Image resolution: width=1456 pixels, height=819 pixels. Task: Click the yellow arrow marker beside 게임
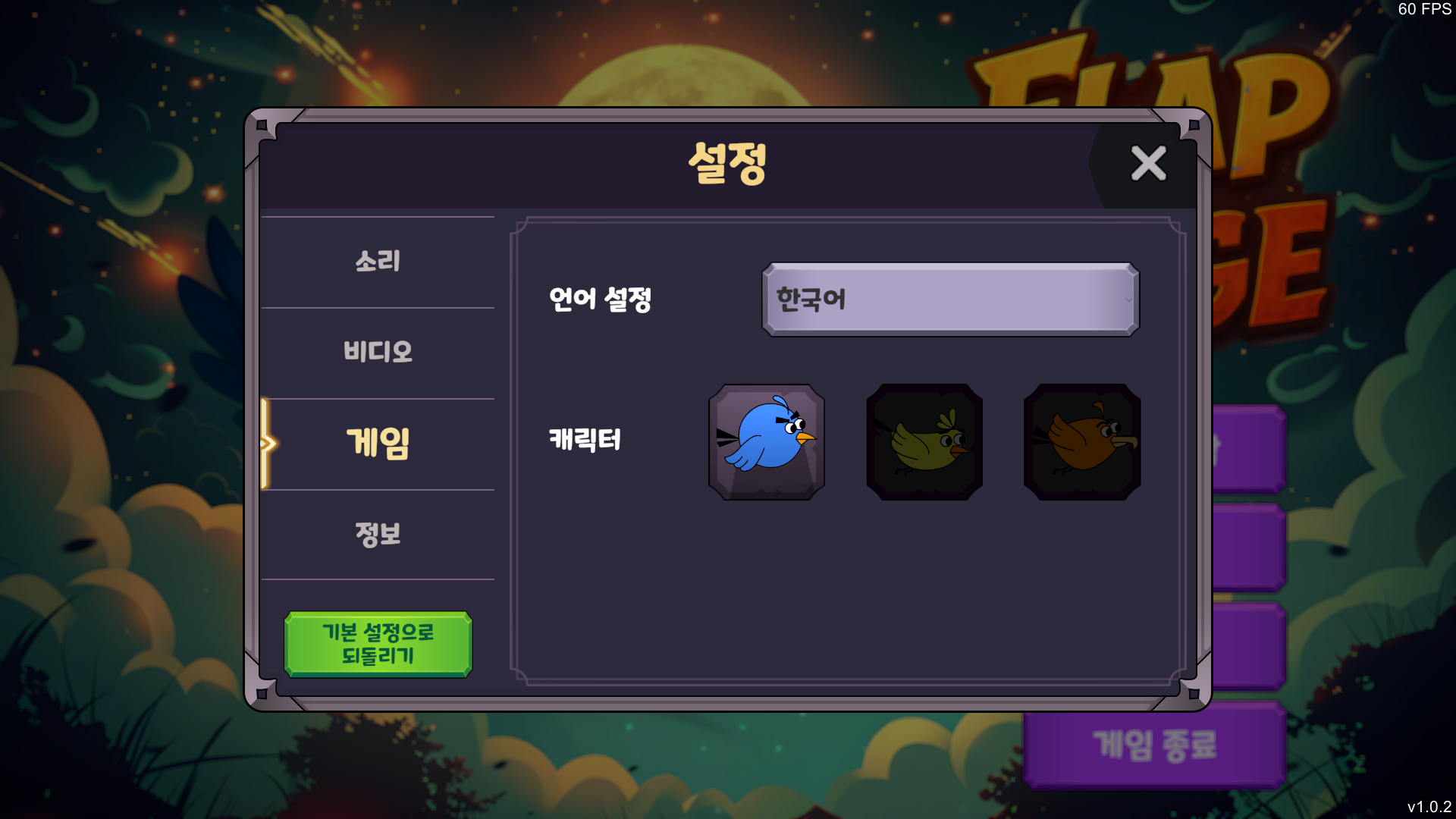[268, 444]
